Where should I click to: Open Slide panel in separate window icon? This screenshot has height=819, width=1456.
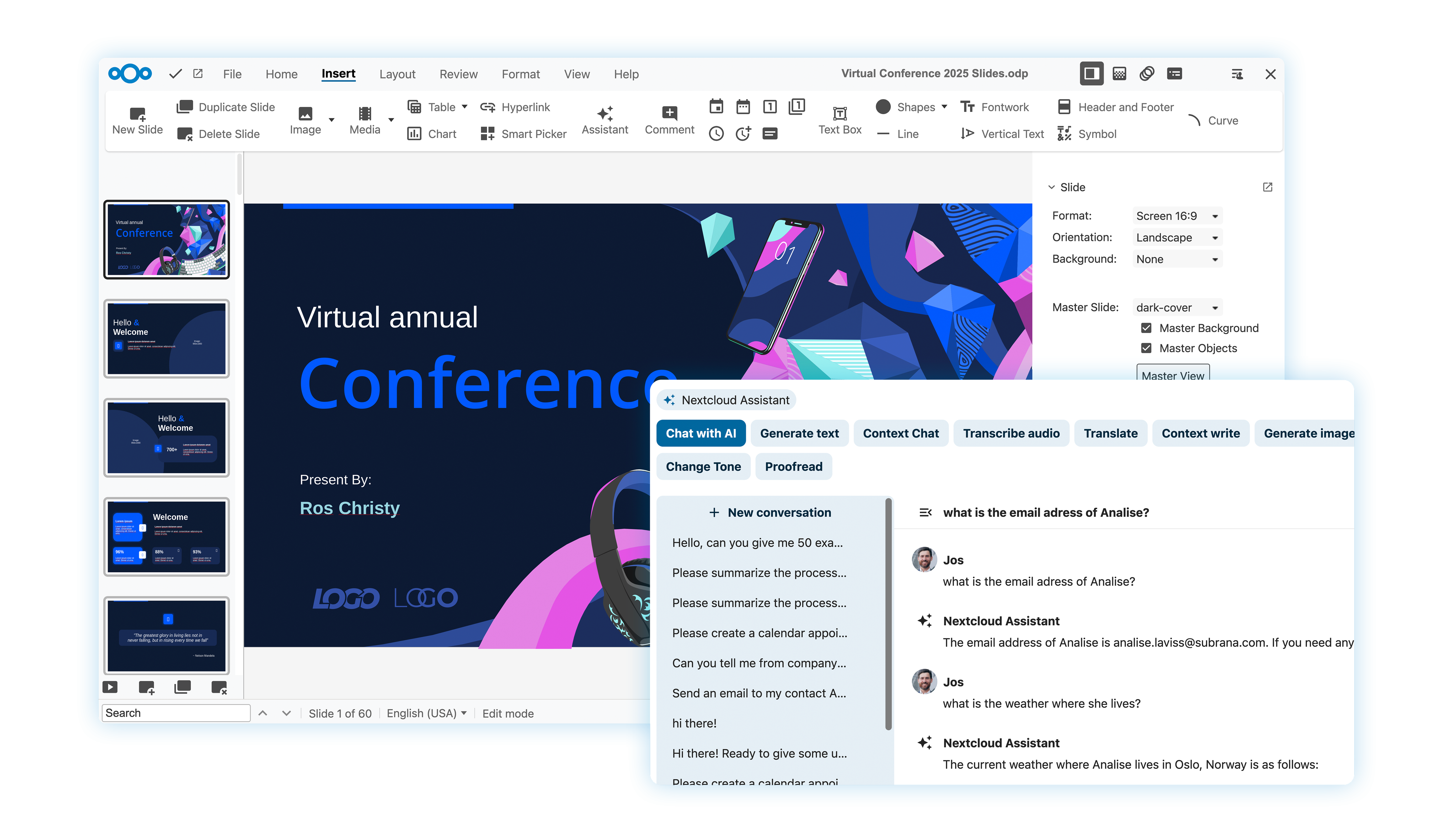[1268, 187]
